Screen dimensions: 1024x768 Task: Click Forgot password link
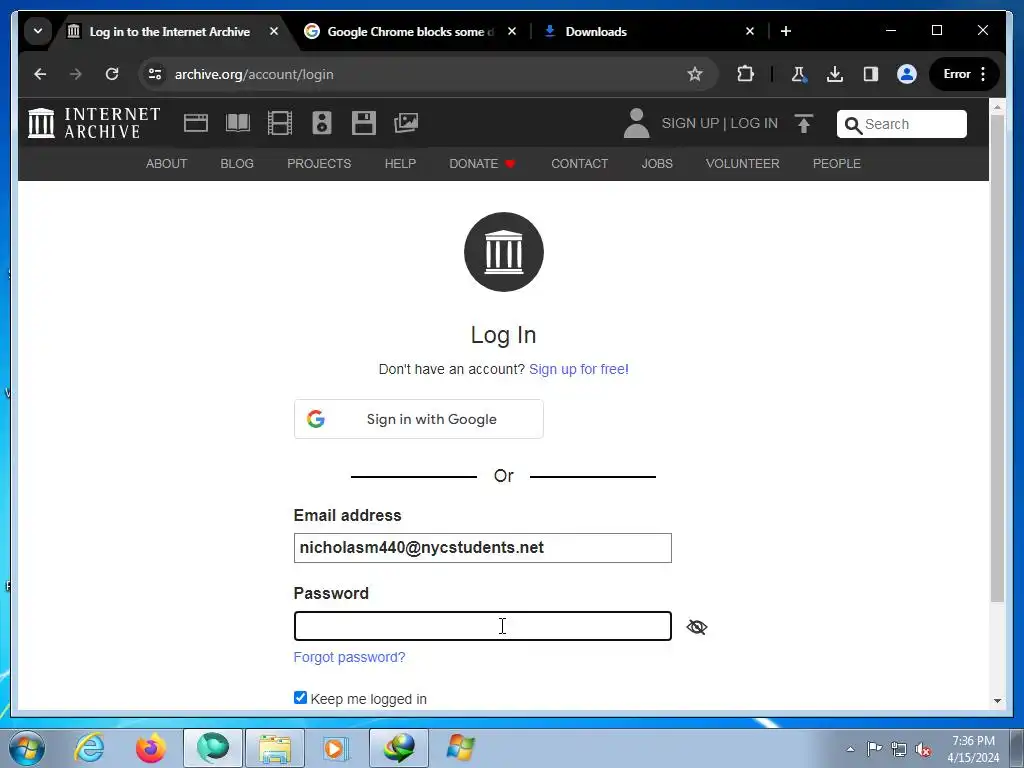click(349, 657)
